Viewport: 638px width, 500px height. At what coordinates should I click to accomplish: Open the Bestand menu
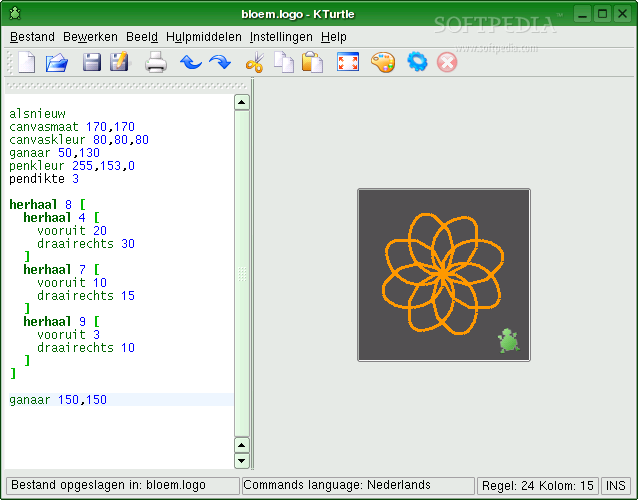tap(32, 36)
